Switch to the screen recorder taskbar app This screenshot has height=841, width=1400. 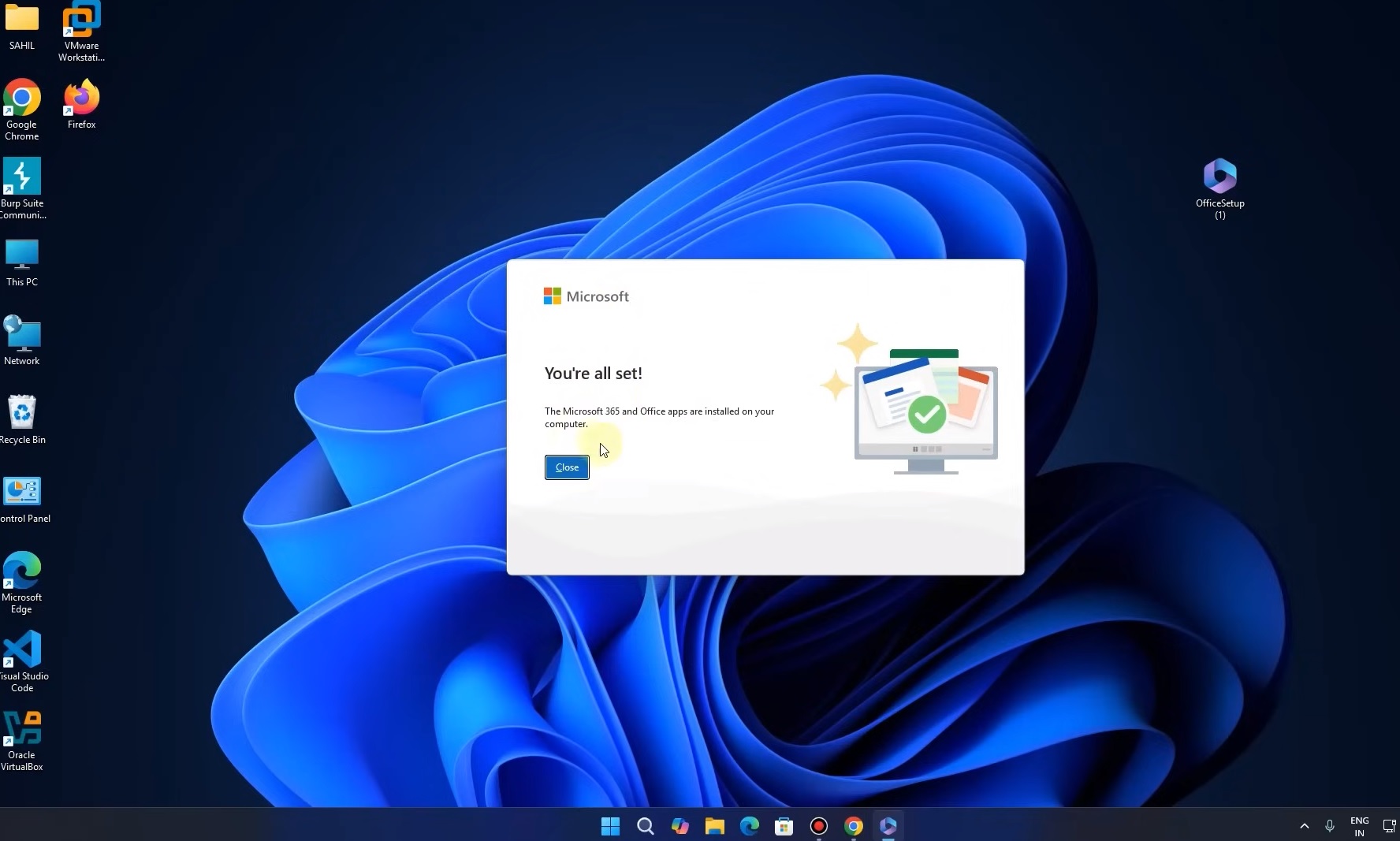click(818, 826)
